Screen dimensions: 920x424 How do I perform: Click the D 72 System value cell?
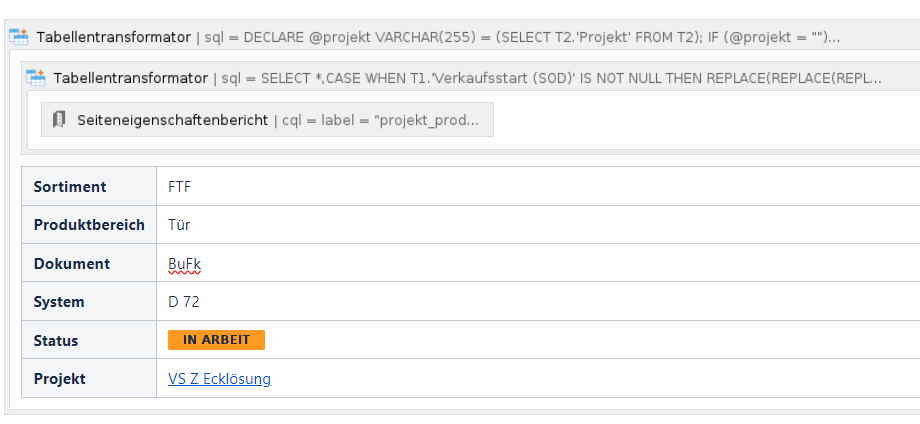point(538,301)
